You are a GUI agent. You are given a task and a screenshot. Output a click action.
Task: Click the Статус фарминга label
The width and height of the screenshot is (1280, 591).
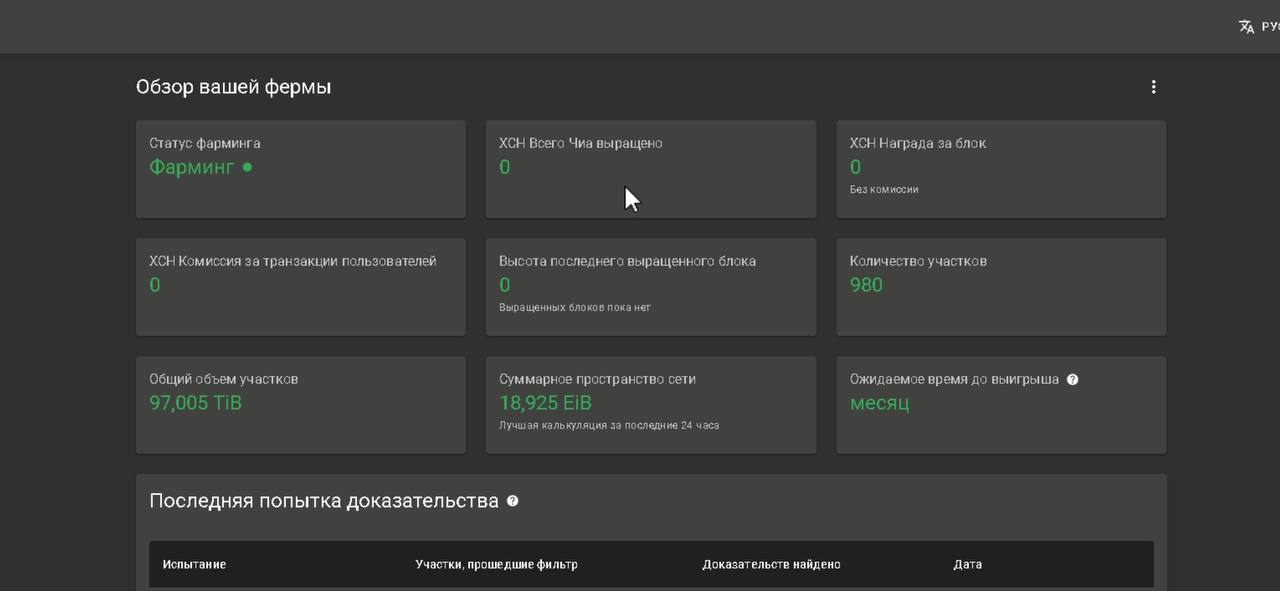click(205, 143)
